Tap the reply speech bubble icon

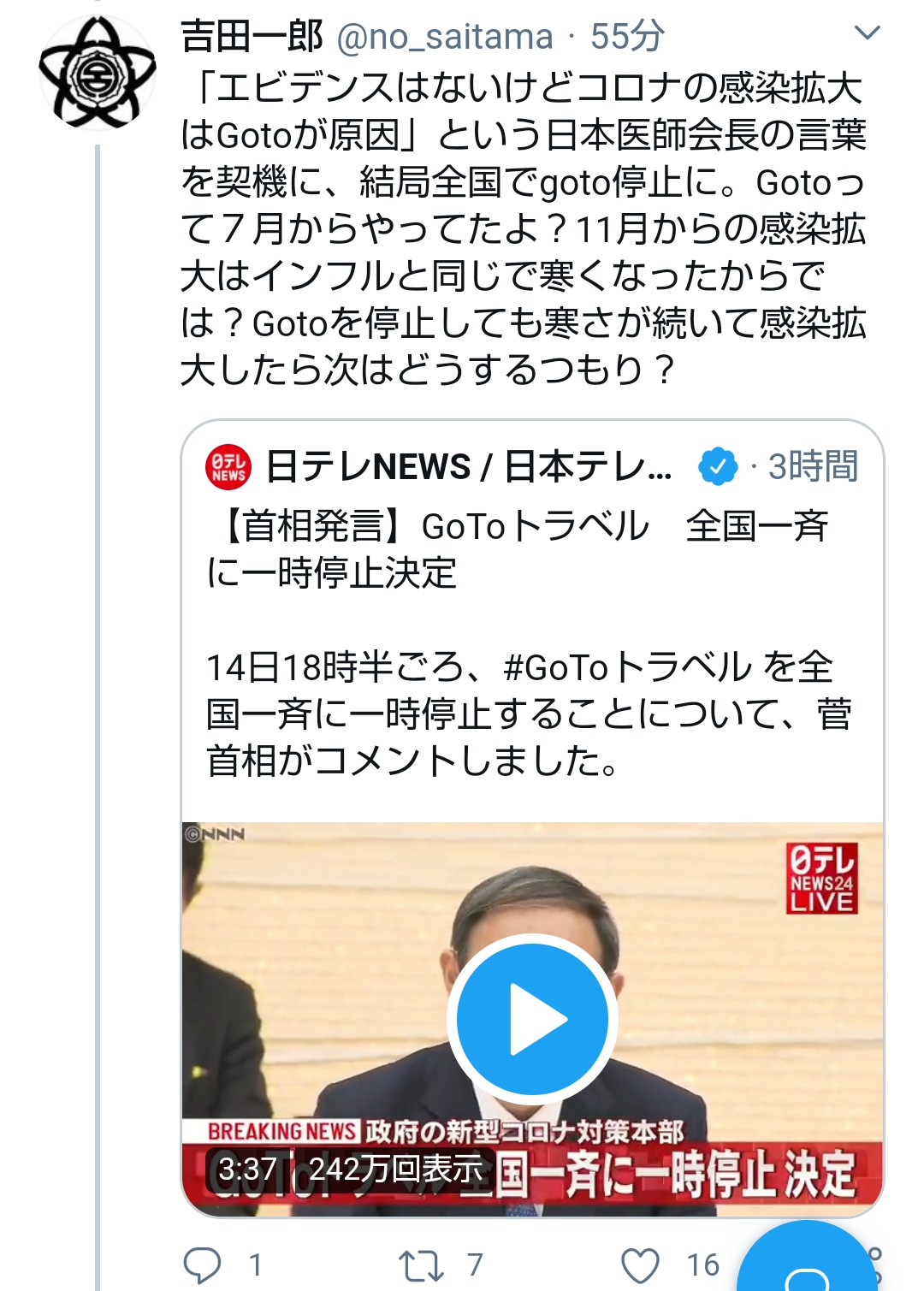203,1264
